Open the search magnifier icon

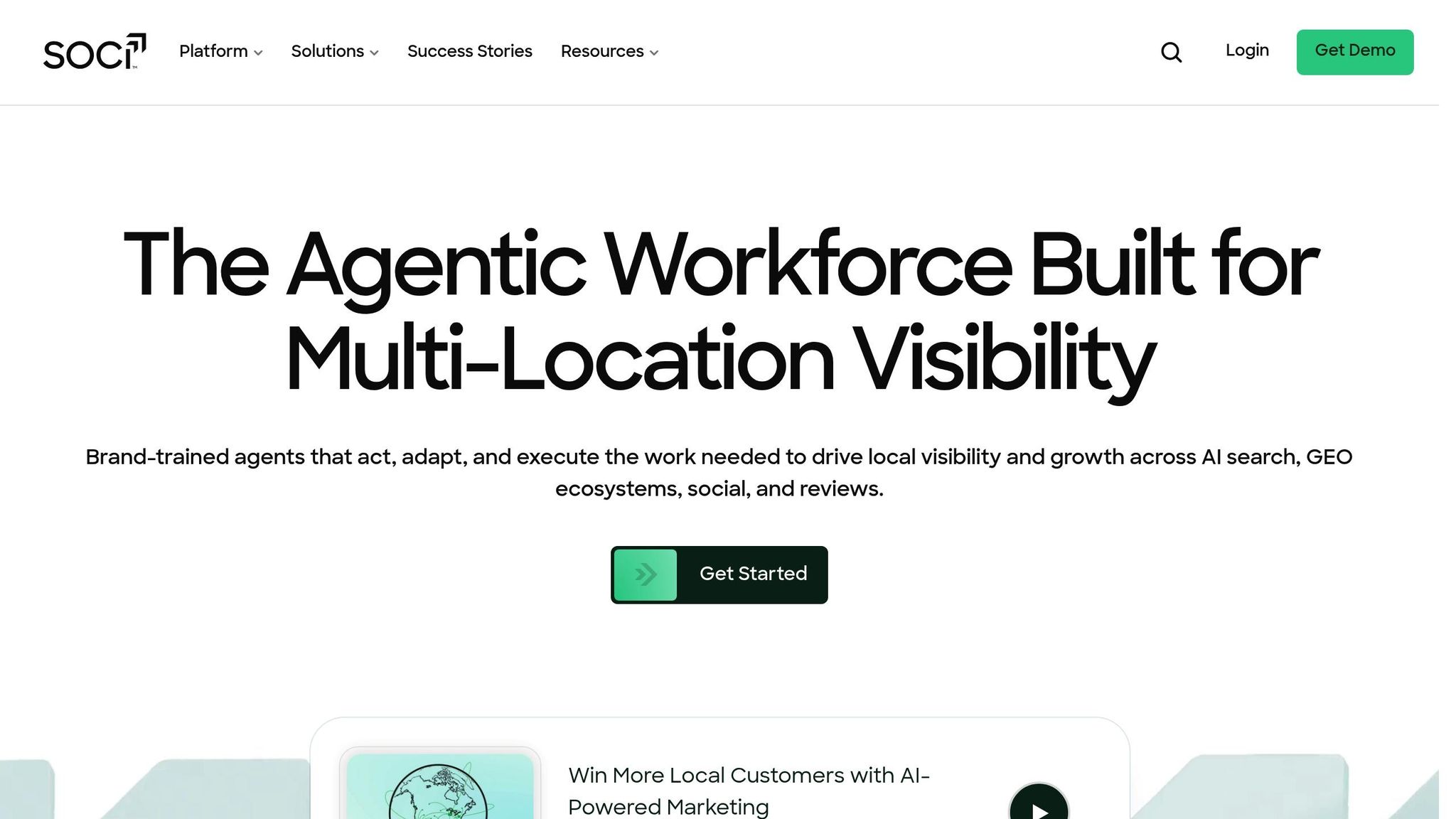pos(1171,52)
